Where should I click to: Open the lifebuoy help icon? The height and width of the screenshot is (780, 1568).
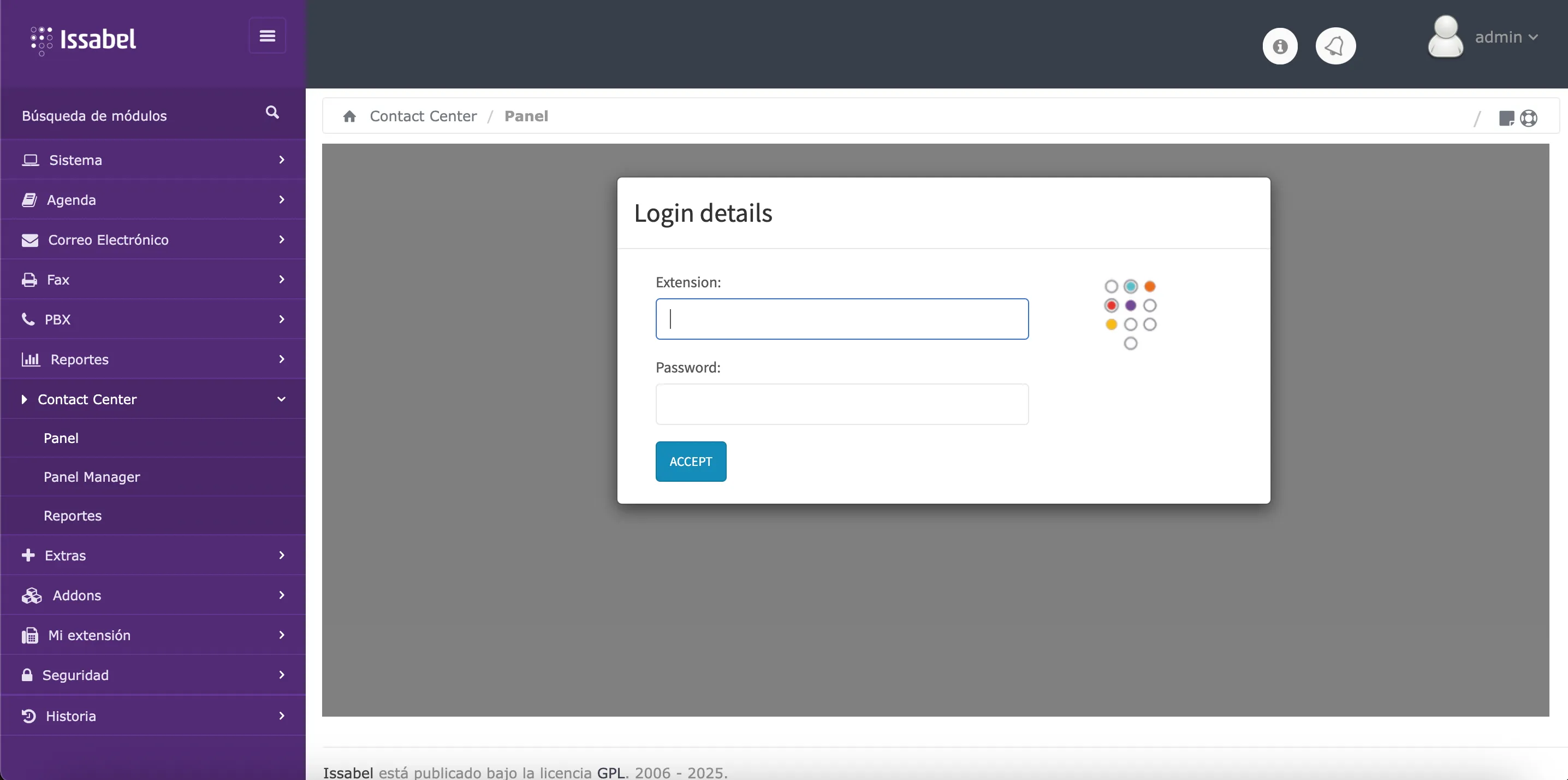point(1529,118)
